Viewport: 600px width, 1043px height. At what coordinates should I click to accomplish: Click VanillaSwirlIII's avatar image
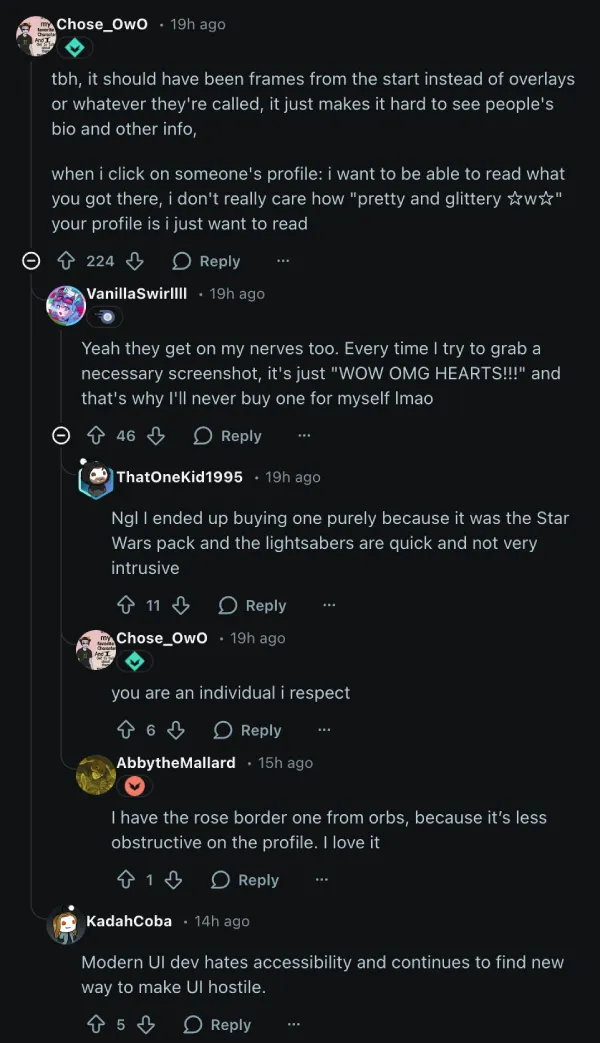tap(66, 305)
